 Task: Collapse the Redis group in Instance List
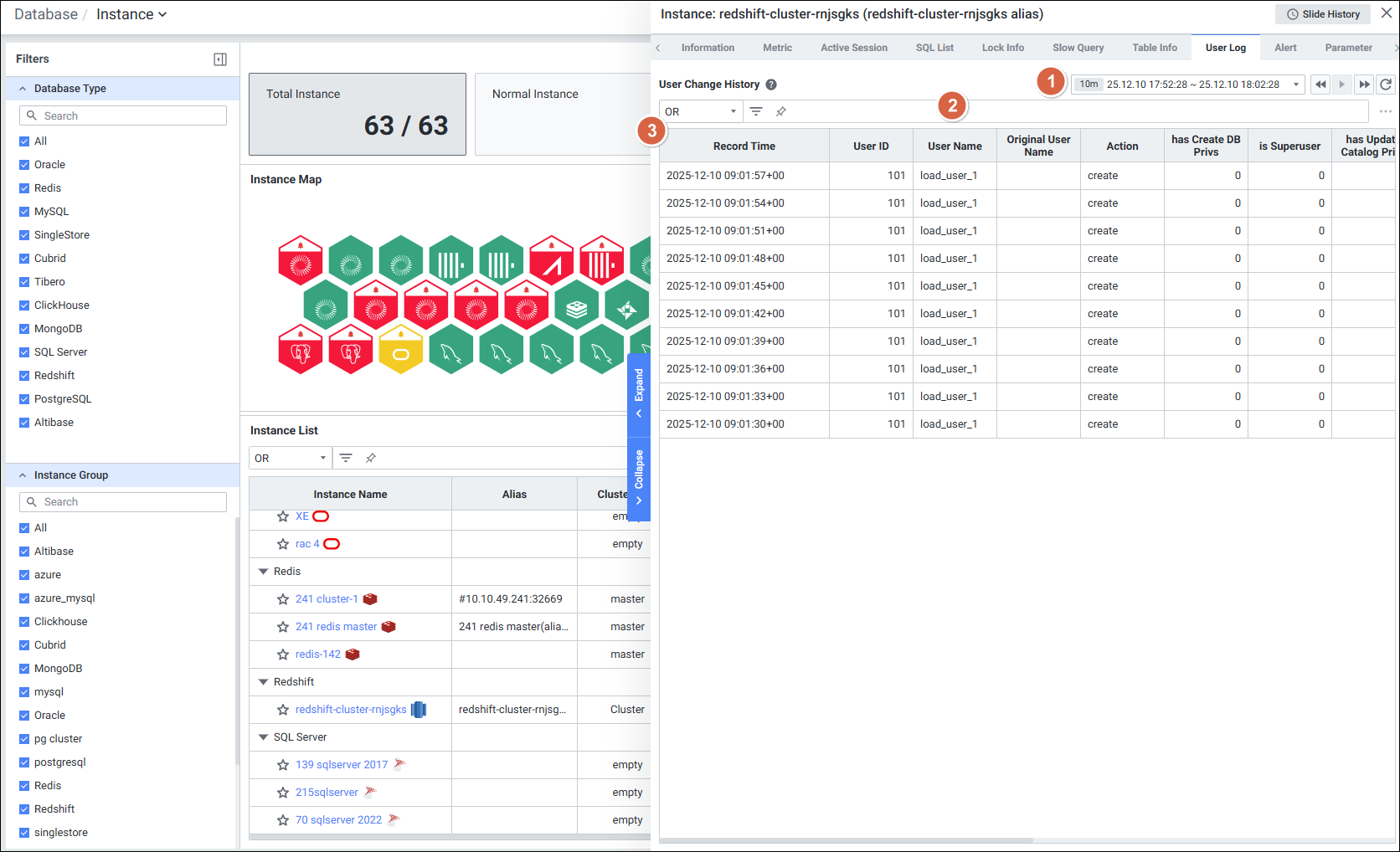[x=264, y=572]
